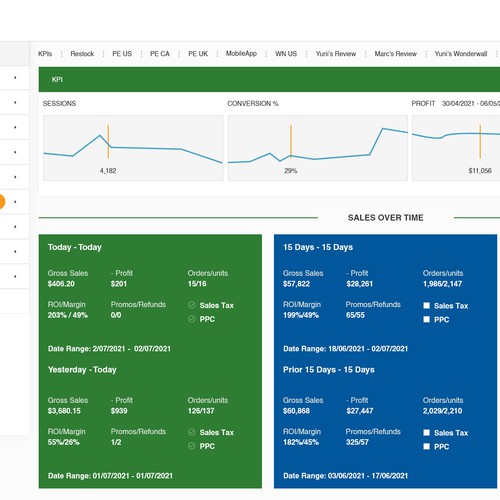Click Gross Sales value $60,868

pos(296,411)
